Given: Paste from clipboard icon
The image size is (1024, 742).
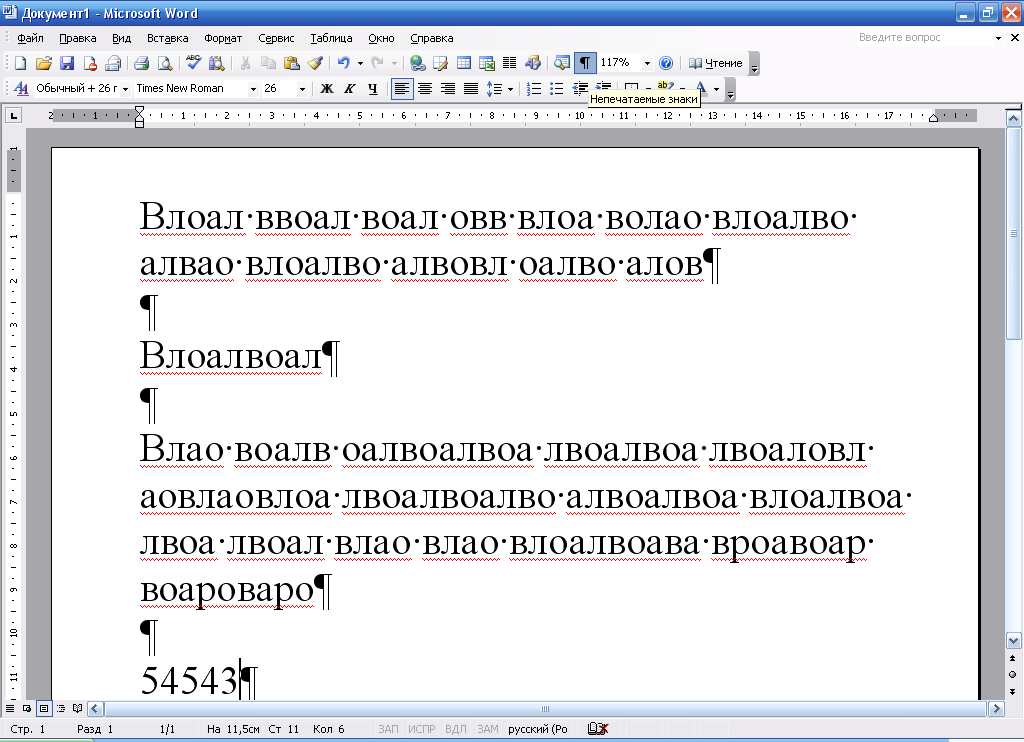Looking at the screenshot, I should pos(292,63).
